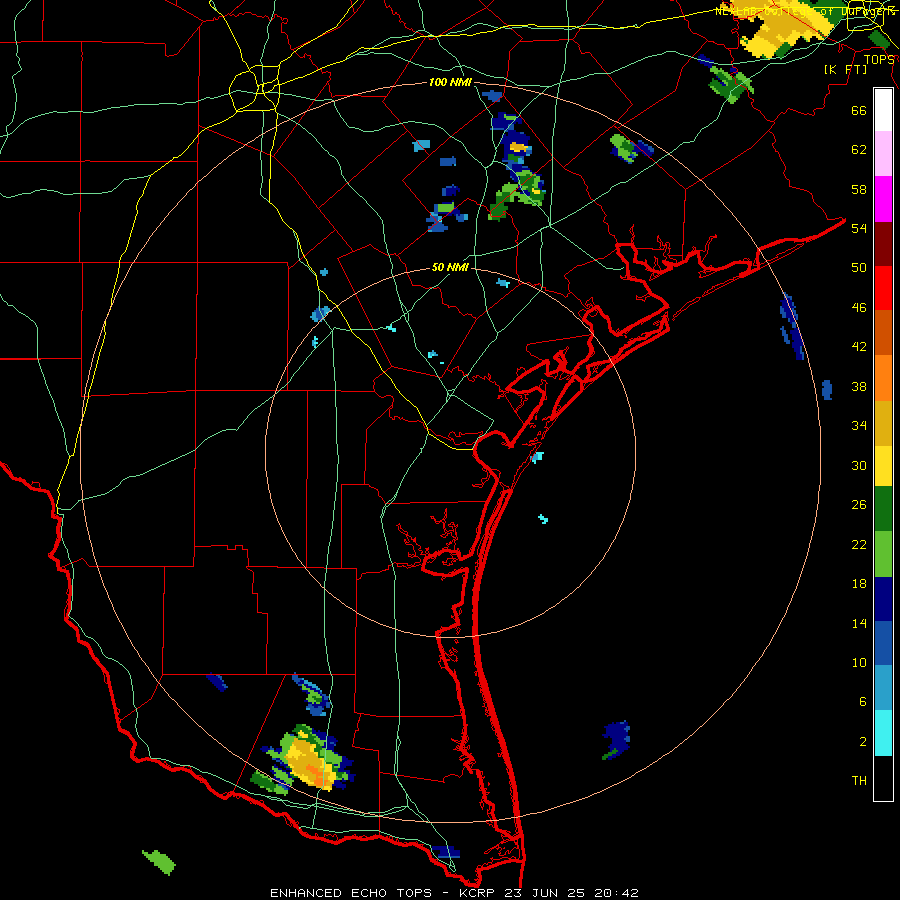The height and width of the screenshot is (900, 900).
Task: Select the "54" legend label
Action: point(859,228)
